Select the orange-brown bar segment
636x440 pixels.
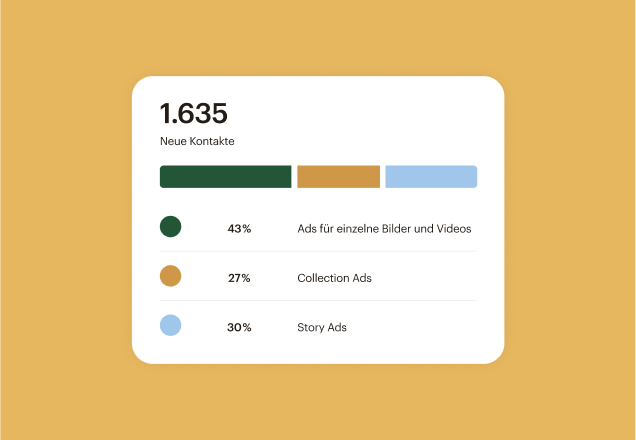[339, 177]
